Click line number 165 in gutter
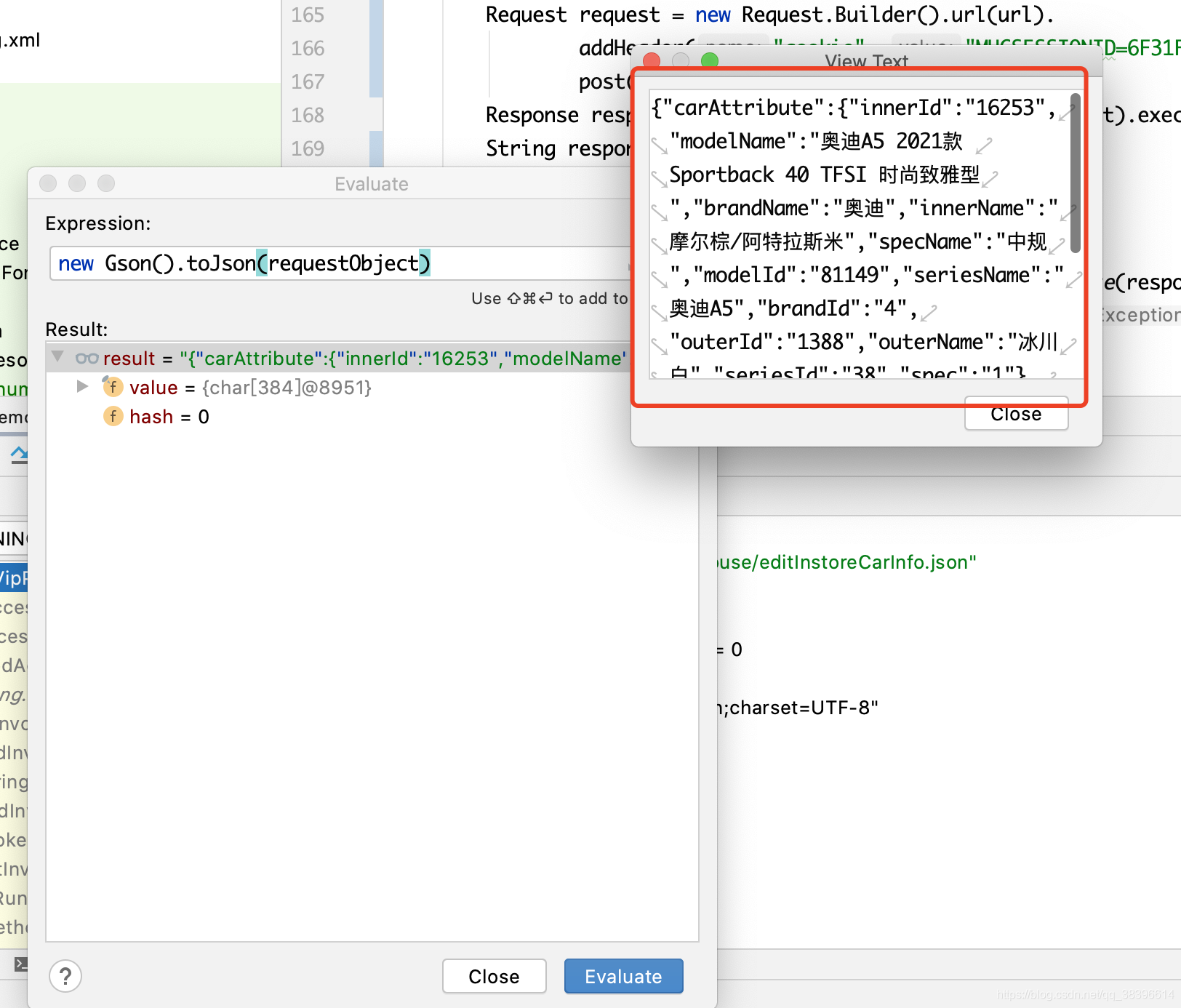 click(x=308, y=15)
